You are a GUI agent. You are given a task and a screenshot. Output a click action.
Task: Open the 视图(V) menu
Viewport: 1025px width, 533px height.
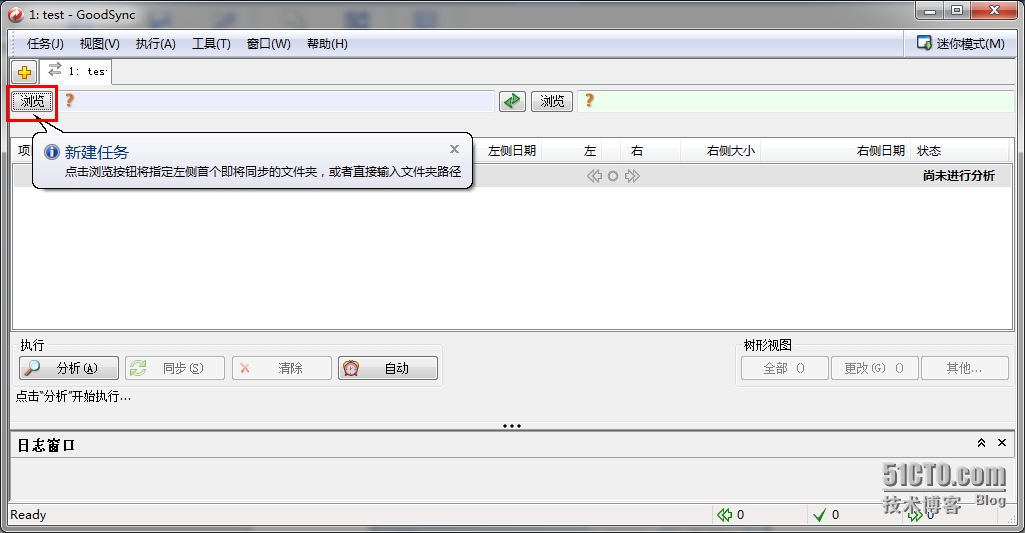point(99,44)
